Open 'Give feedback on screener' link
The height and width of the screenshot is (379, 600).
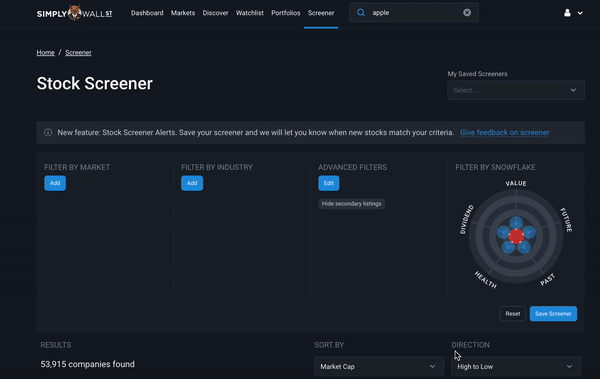(504, 132)
